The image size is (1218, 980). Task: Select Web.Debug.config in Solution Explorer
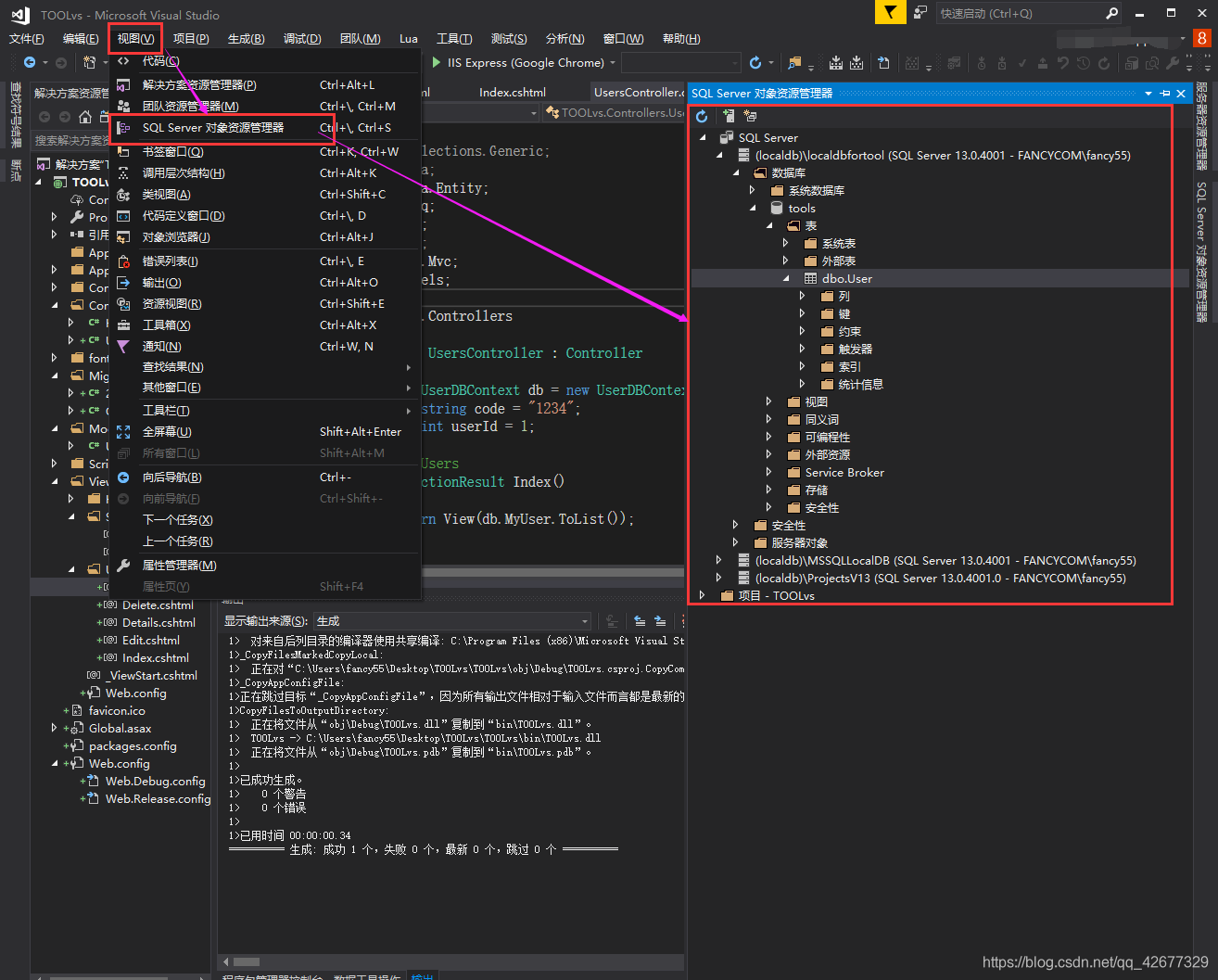pyautogui.click(x=156, y=782)
